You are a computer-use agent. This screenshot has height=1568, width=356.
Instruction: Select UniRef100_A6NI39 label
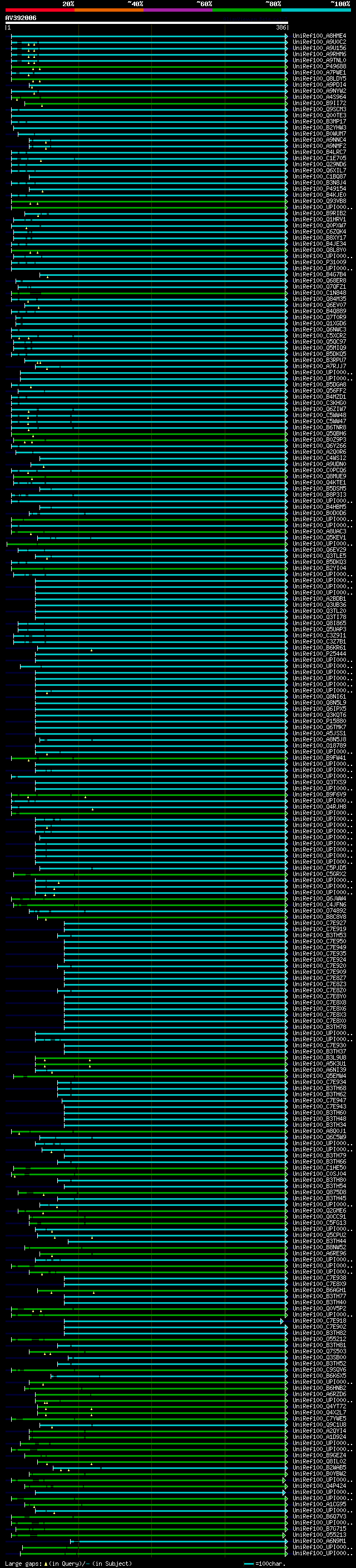point(319,1070)
